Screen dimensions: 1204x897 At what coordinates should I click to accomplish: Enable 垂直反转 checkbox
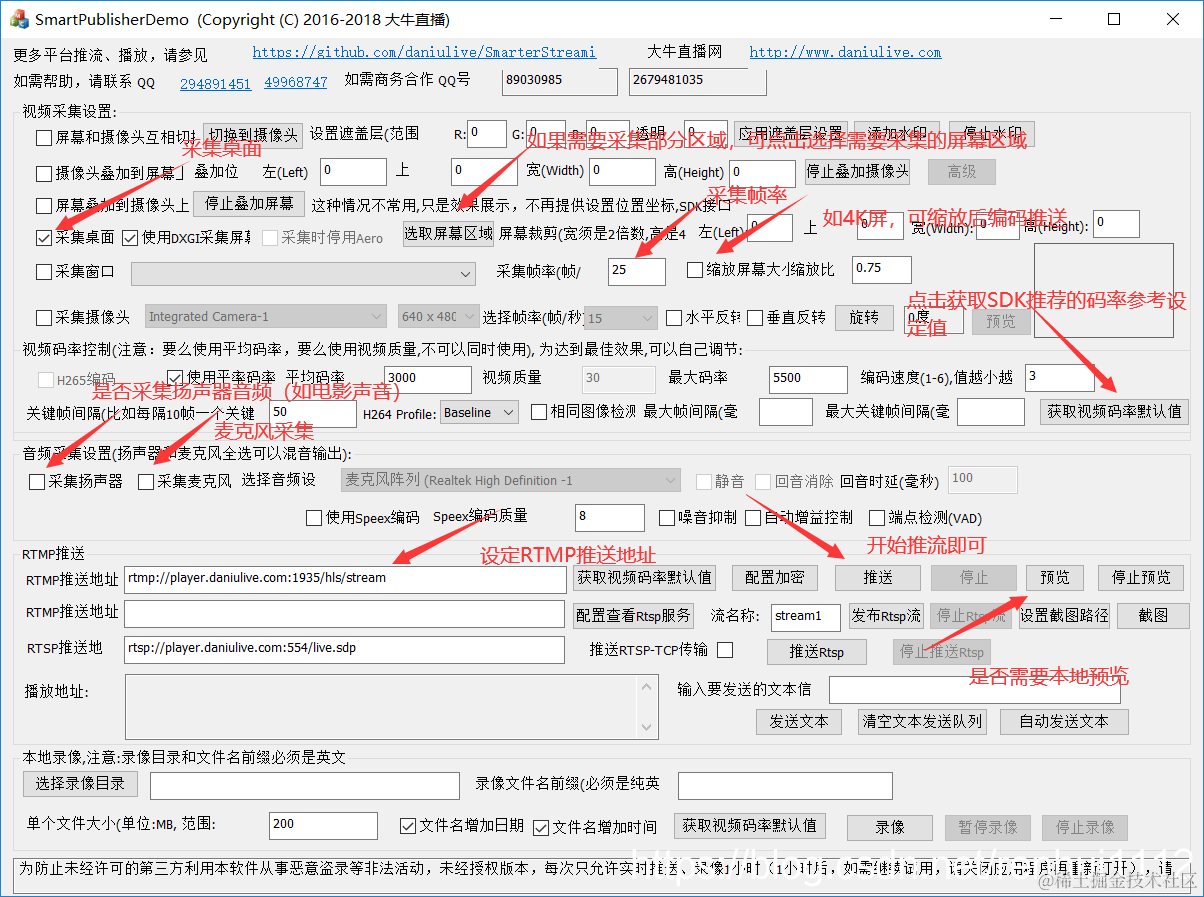point(756,318)
